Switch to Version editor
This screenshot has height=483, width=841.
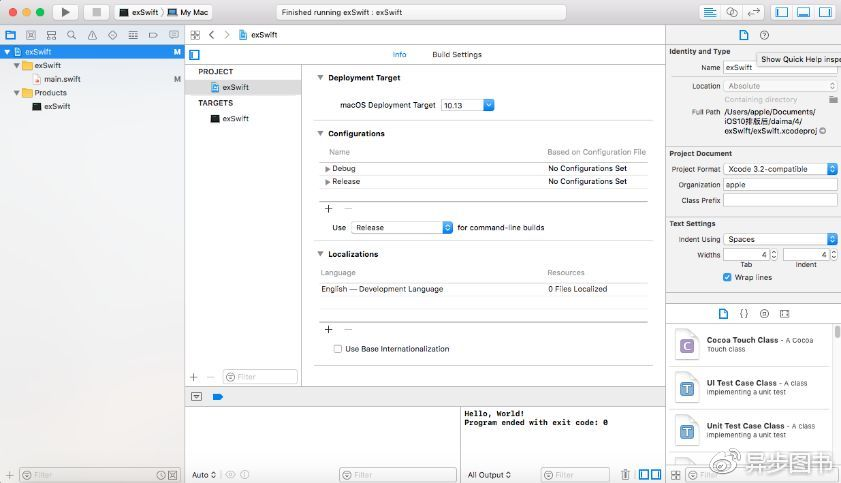(754, 12)
